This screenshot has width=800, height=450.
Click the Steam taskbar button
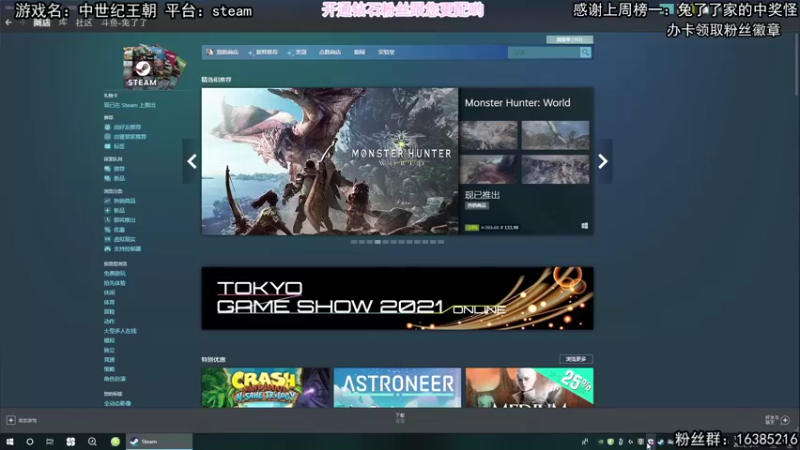pos(159,442)
